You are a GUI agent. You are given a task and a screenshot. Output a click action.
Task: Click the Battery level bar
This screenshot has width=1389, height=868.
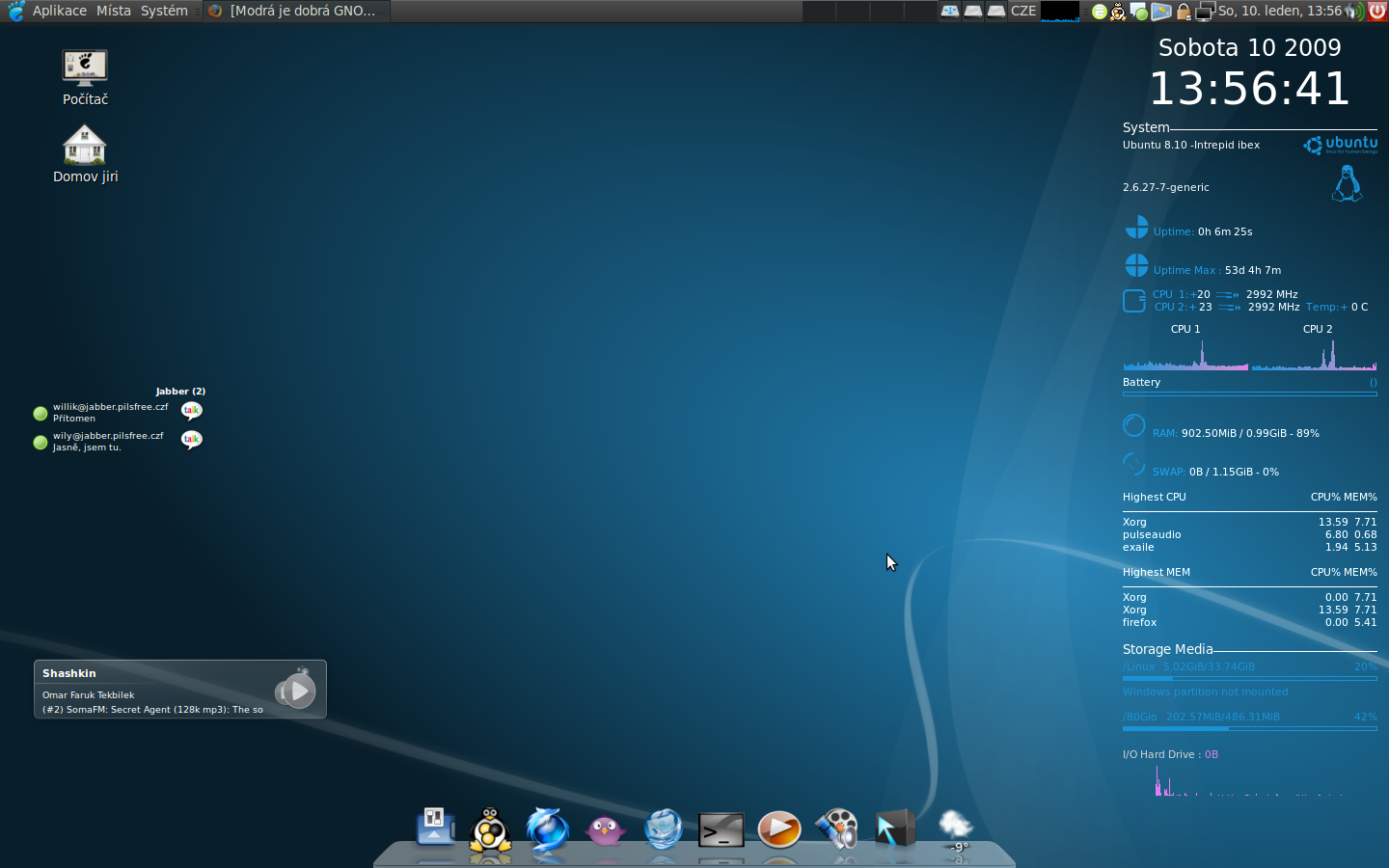click(1250, 393)
